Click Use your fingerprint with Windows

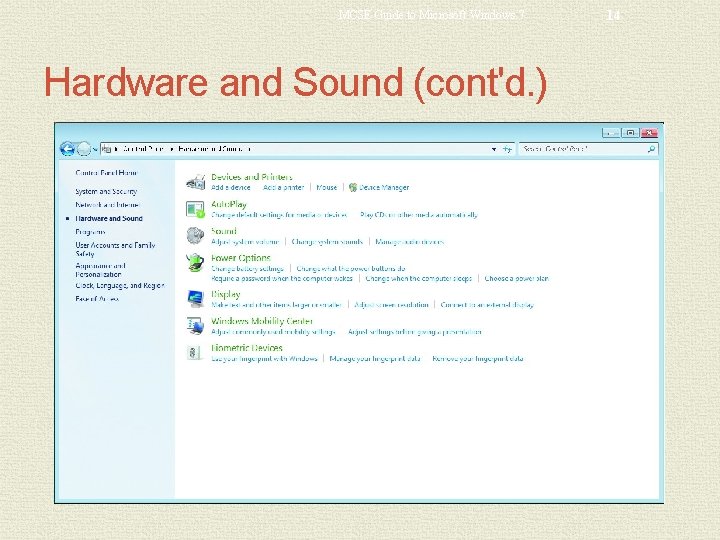[x=264, y=358]
